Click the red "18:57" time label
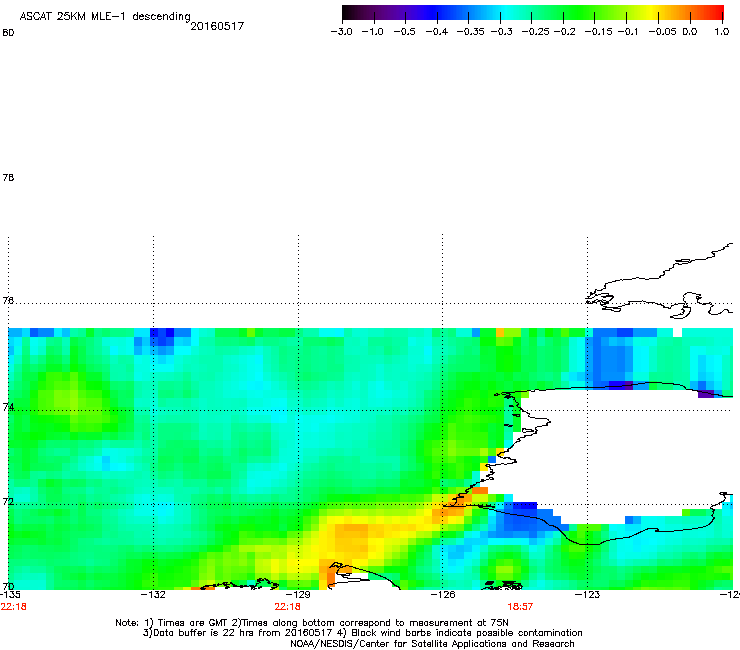This screenshot has width=740, height=650. click(x=520, y=607)
